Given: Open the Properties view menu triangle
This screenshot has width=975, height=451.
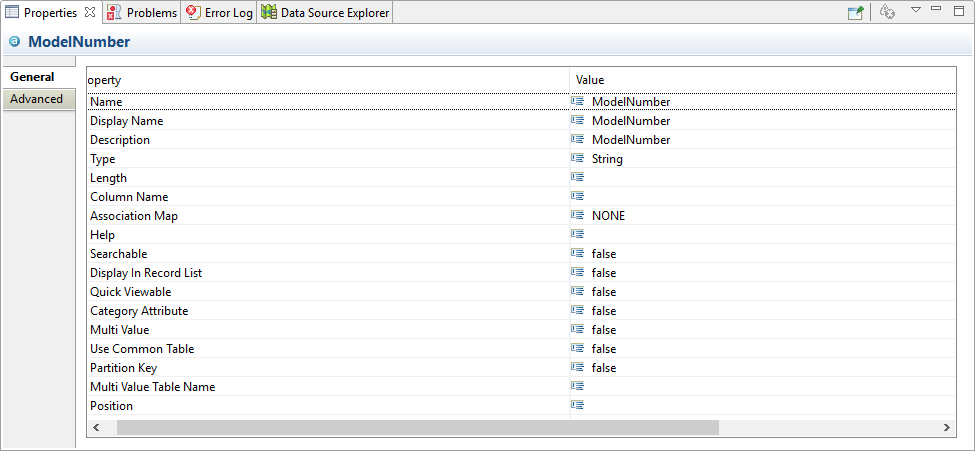Looking at the screenshot, I should (915, 10).
